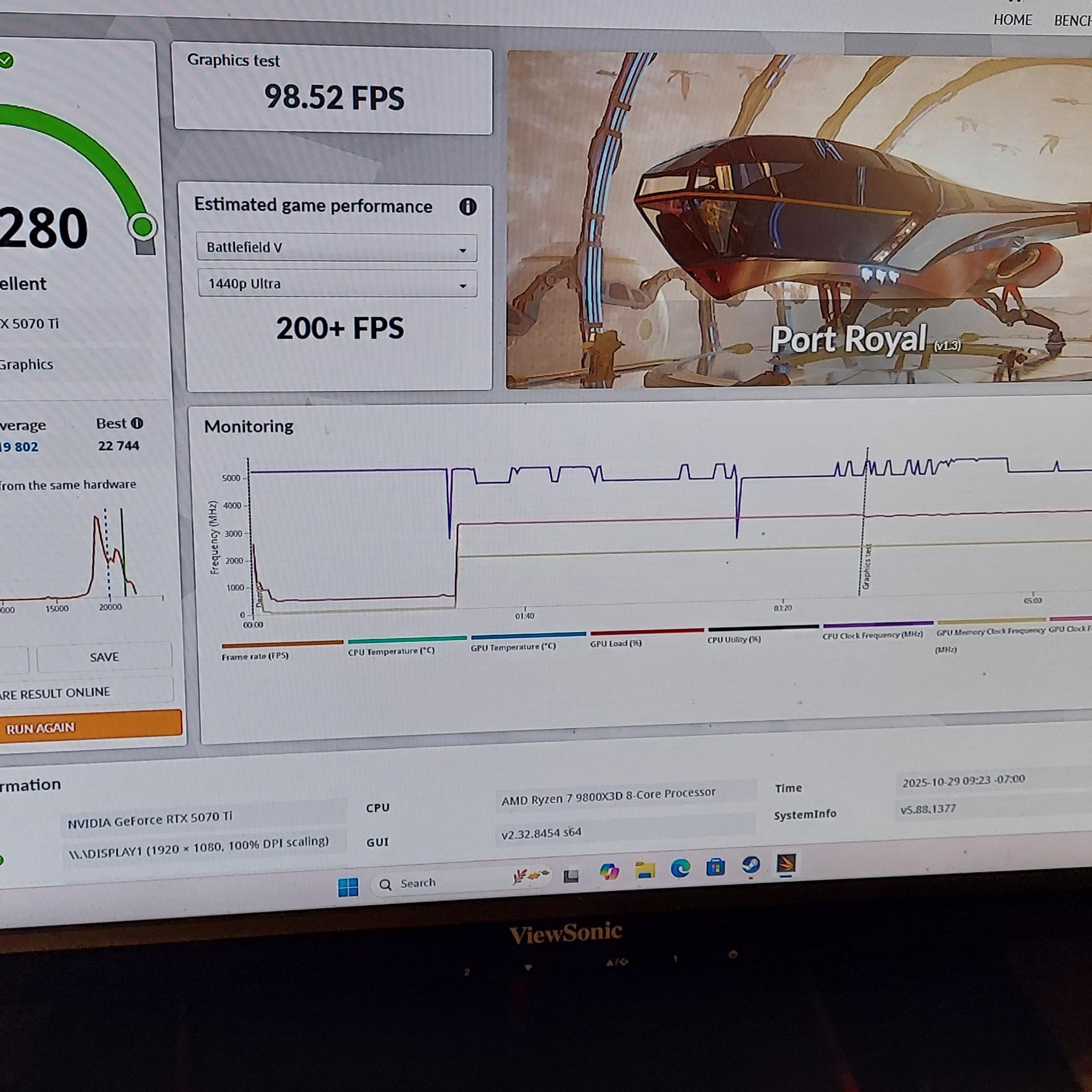
Task: Click the 19 802 average score link
Action: [19, 447]
